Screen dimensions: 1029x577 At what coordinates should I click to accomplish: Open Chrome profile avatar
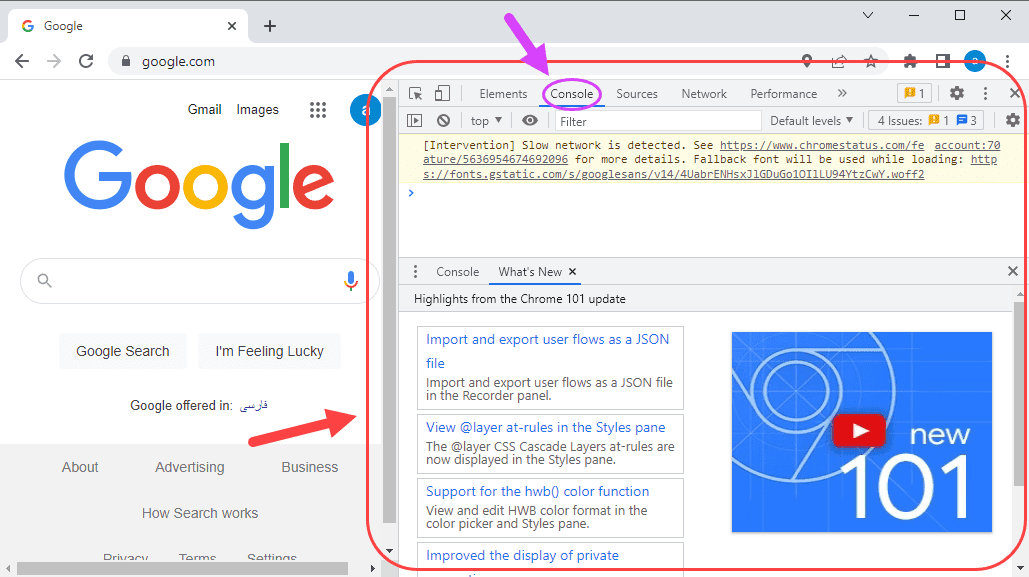975,61
